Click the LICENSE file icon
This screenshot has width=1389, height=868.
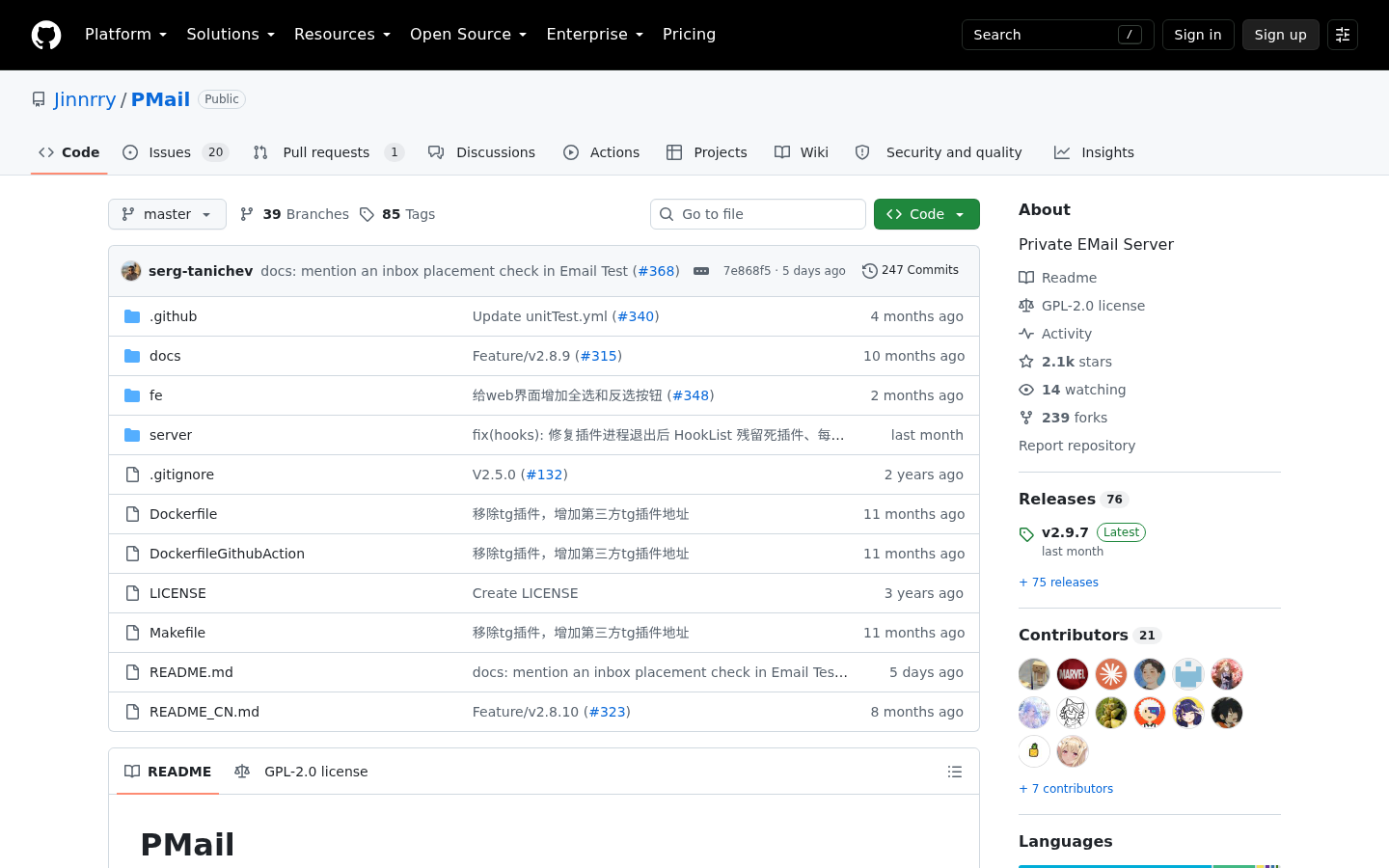(132, 593)
